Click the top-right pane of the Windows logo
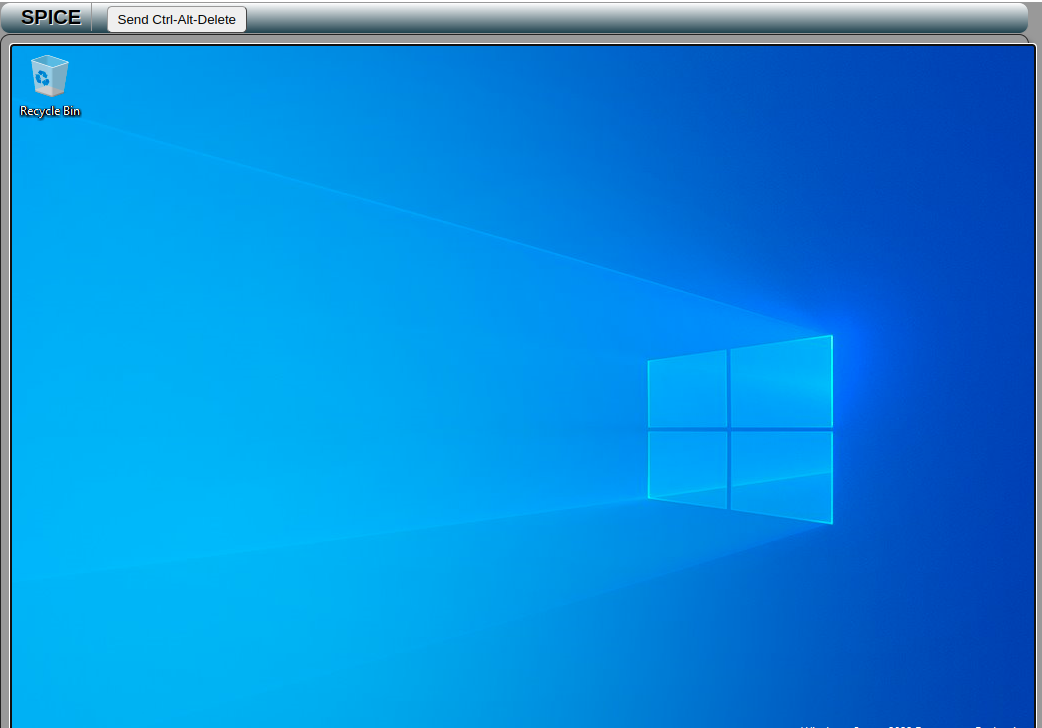Viewport: 1042px width, 728px height. [x=781, y=382]
